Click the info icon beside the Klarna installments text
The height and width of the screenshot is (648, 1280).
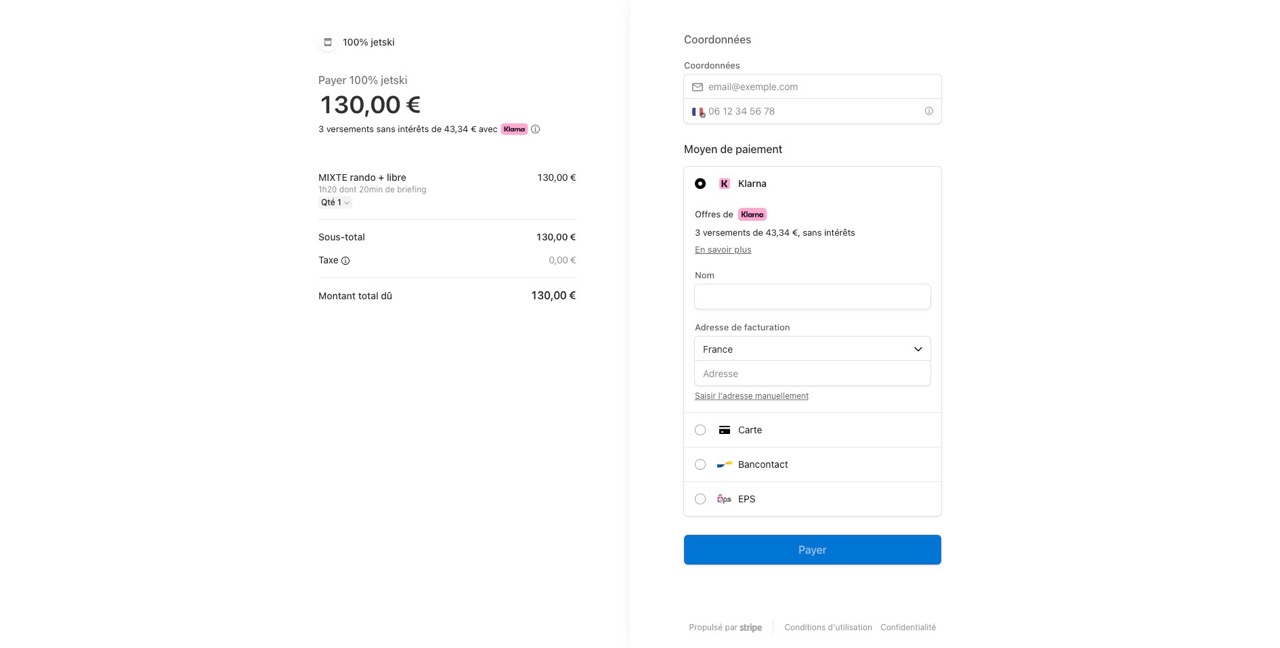[535, 129]
